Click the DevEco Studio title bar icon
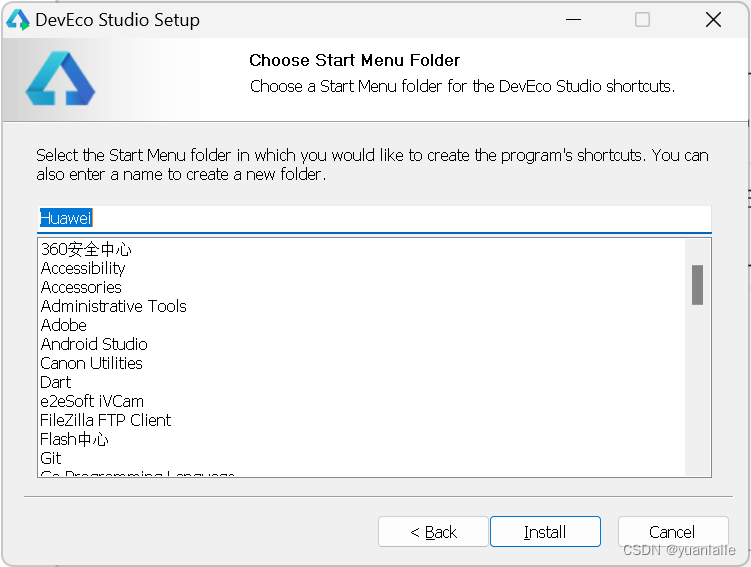This screenshot has height=567, width=751. pos(18,20)
